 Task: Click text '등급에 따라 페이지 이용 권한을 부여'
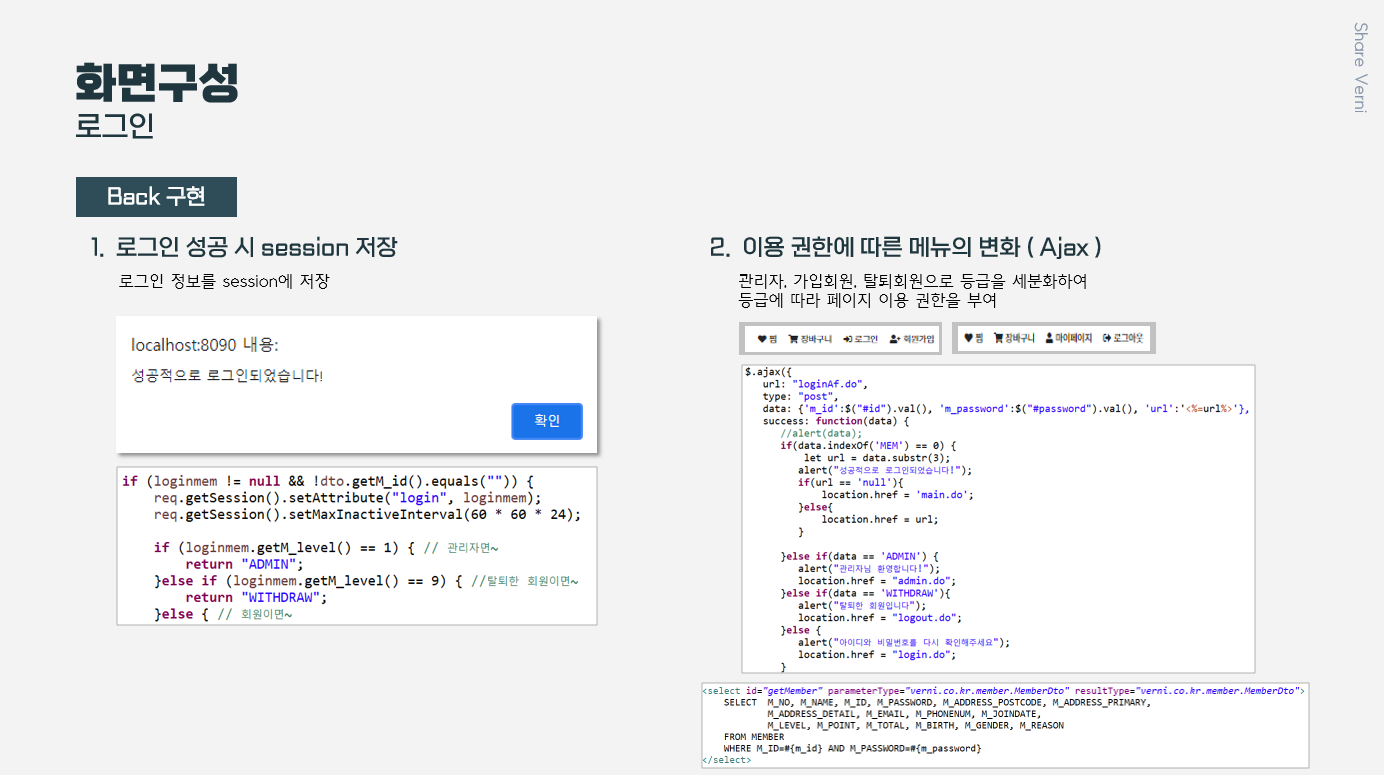(867, 299)
